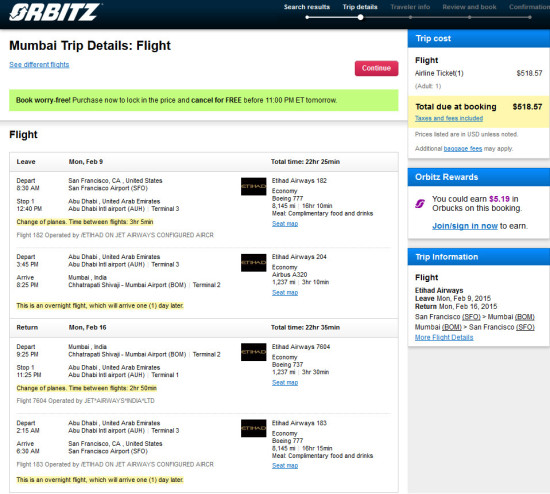Click Total time: 22hr 35min text

(x=305, y=327)
